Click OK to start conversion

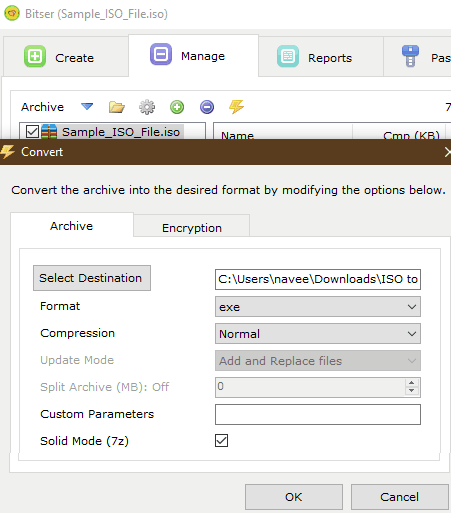coord(294,497)
